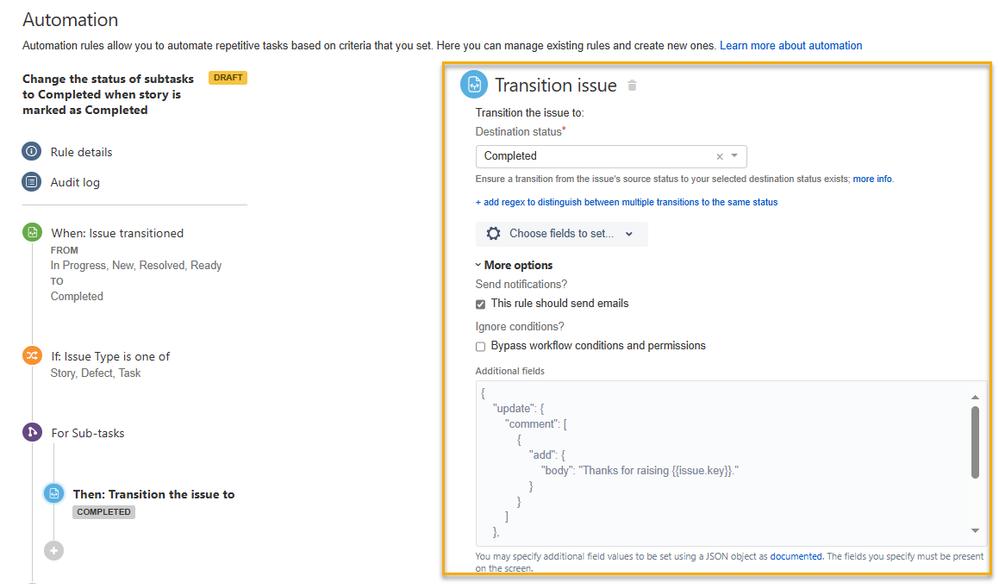Select 'When: Issue transitioned' step
999x584 pixels.
click(117, 233)
